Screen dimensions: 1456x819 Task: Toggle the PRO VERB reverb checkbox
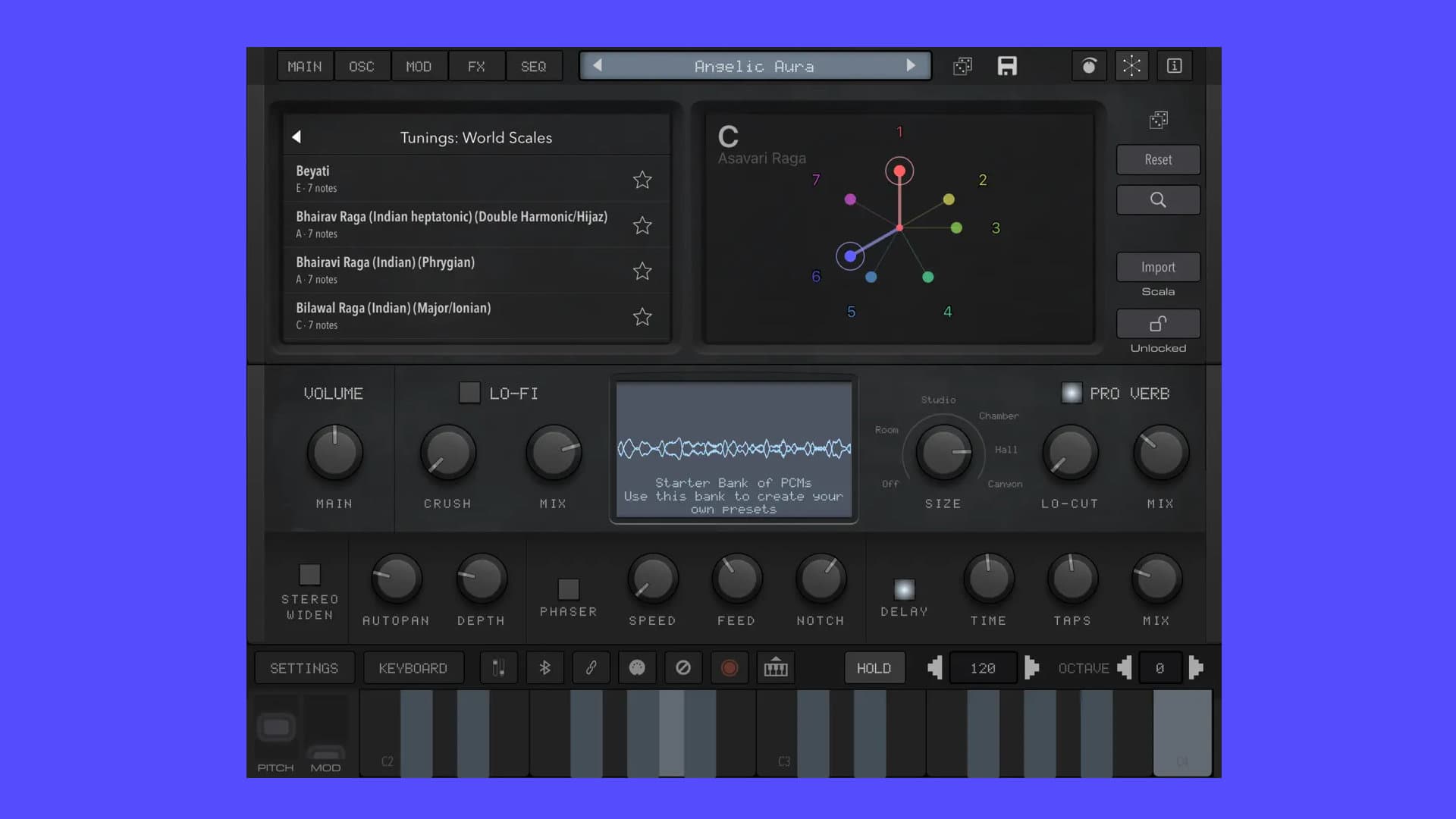1071,393
